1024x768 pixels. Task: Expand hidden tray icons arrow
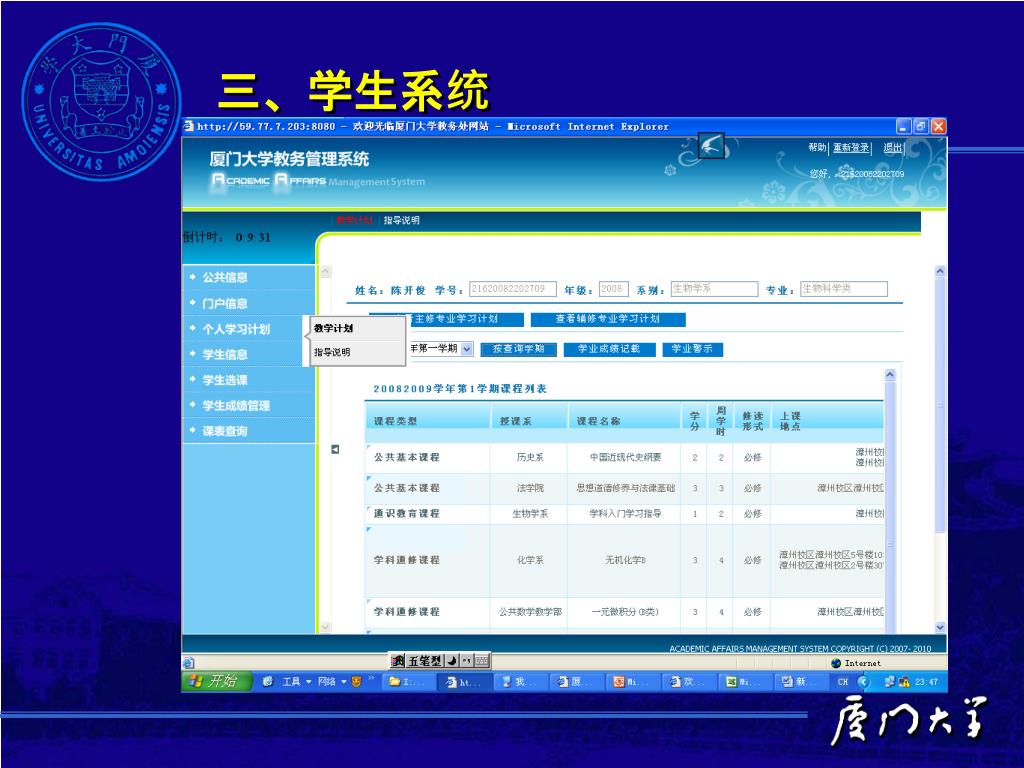coord(864,682)
